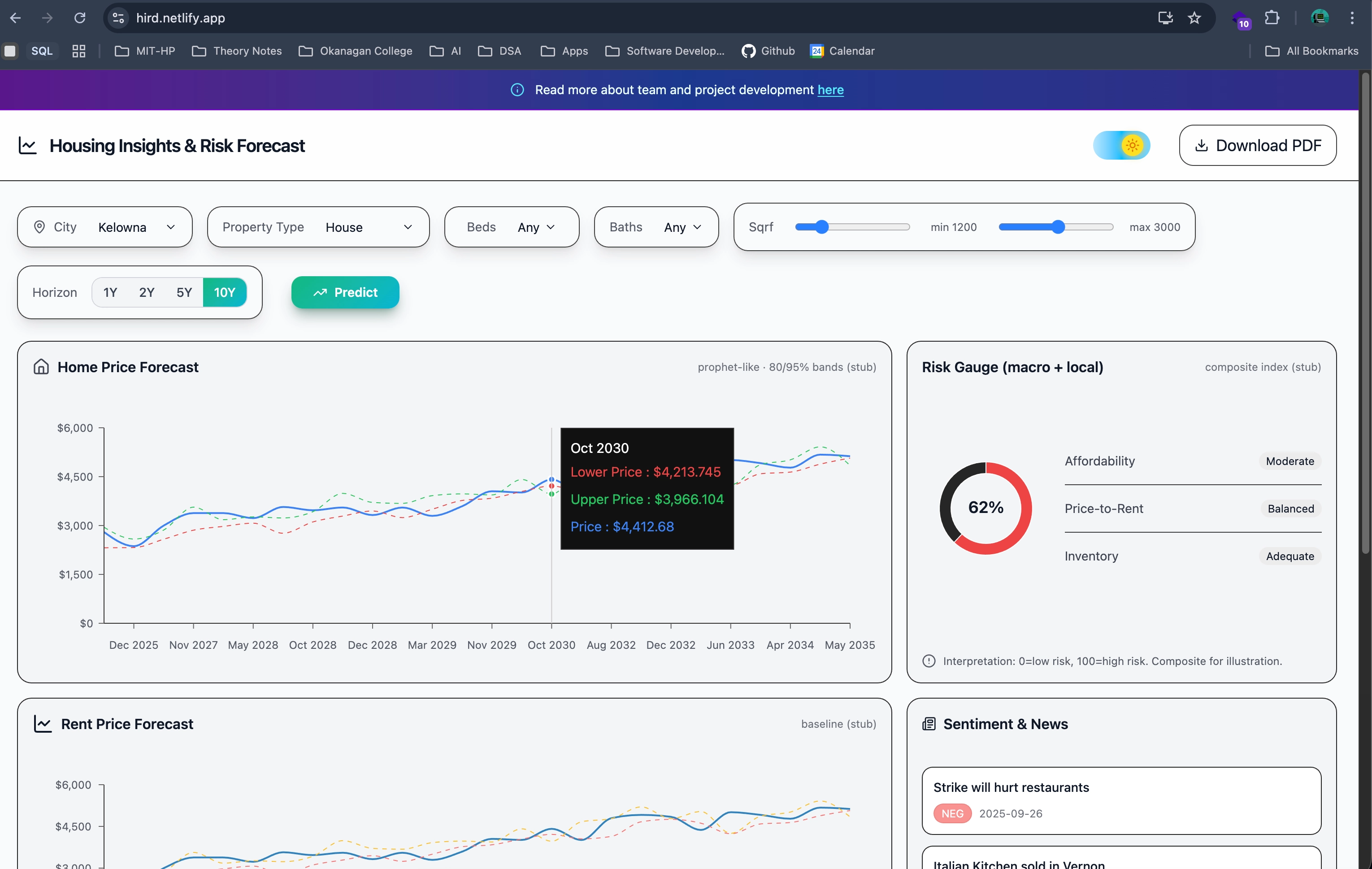This screenshot has width=1372, height=869.
Task: Open the Beds dropdown
Action: 536,227
